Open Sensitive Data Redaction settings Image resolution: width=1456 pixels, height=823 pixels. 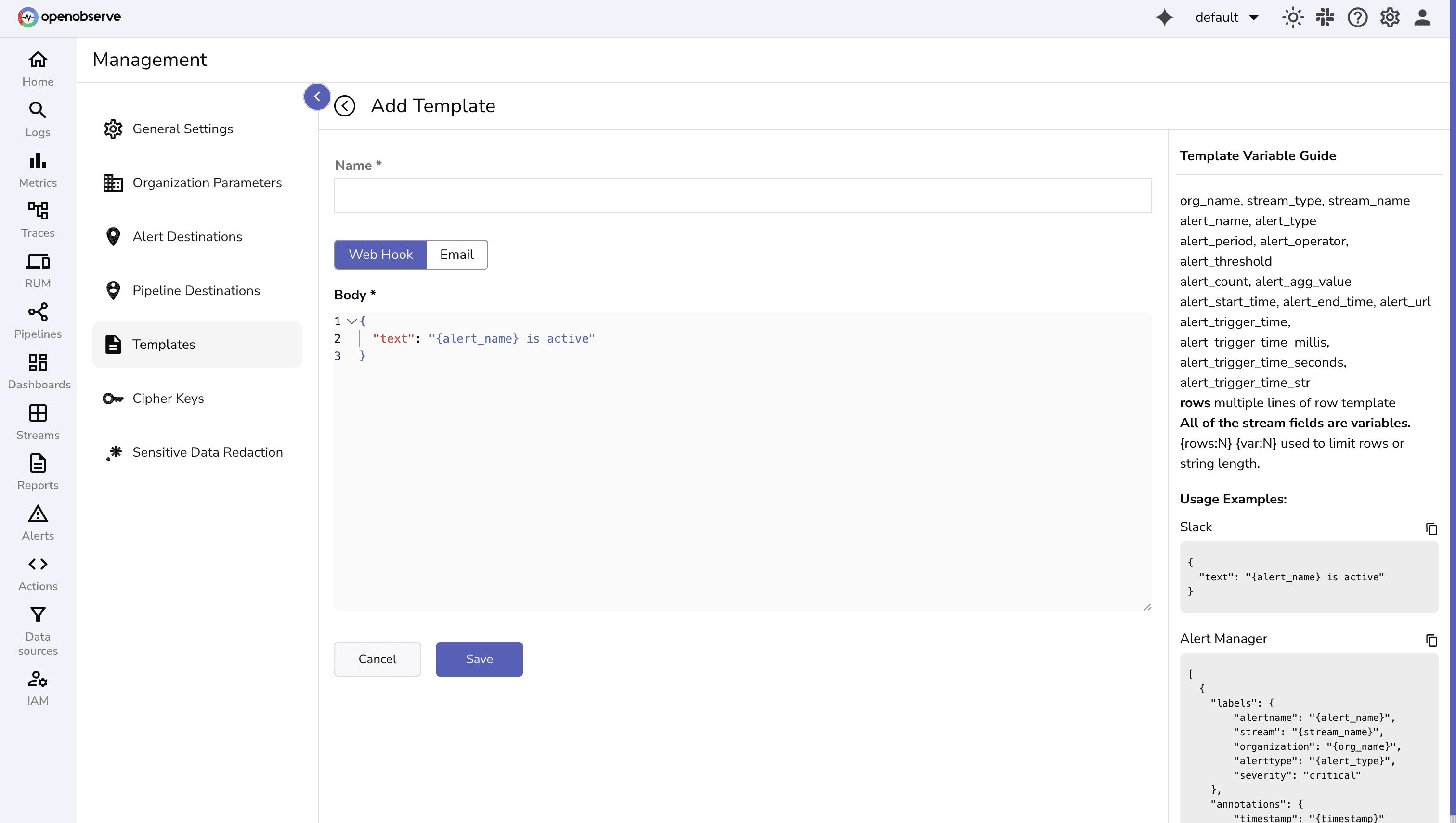tap(208, 452)
